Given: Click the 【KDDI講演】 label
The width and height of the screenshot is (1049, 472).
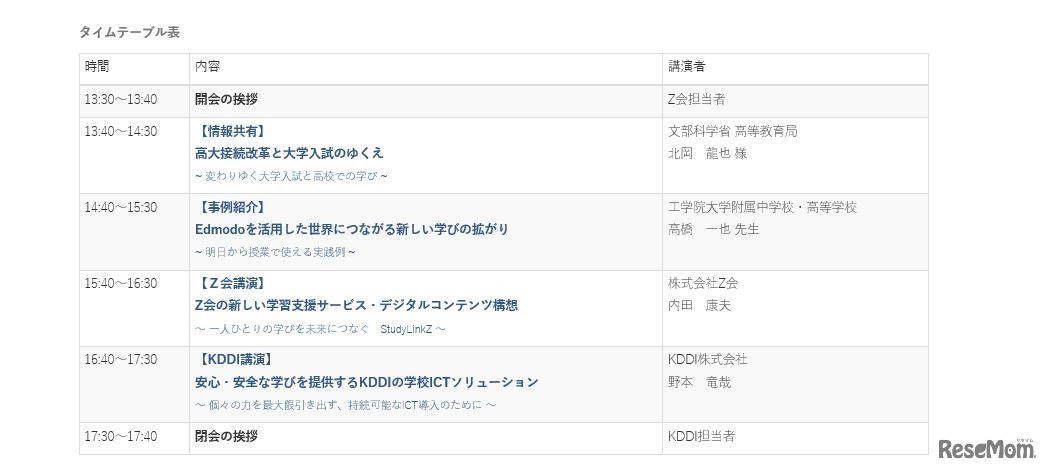Looking at the screenshot, I should point(233,359).
